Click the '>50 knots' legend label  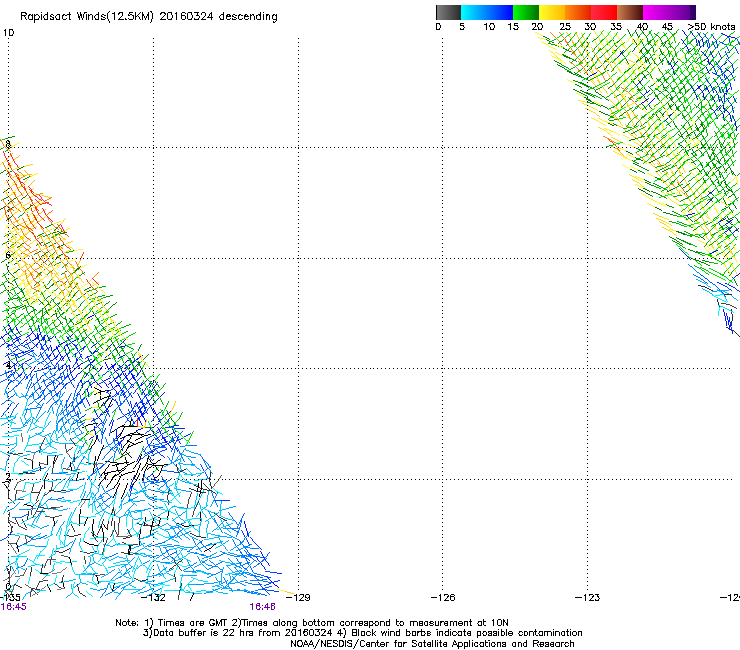(711, 27)
